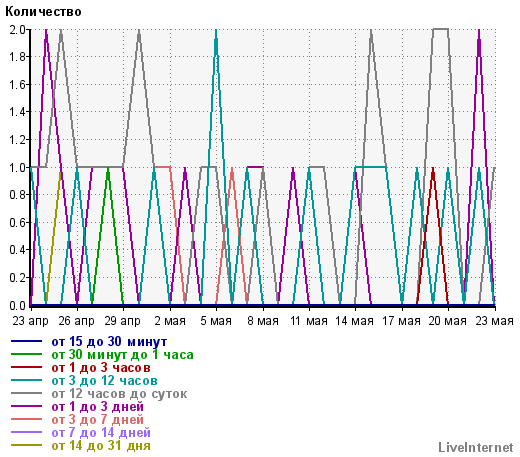Click the '23 апр' date axis label
The width and height of the screenshot is (520, 457).
click(x=31, y=321)
